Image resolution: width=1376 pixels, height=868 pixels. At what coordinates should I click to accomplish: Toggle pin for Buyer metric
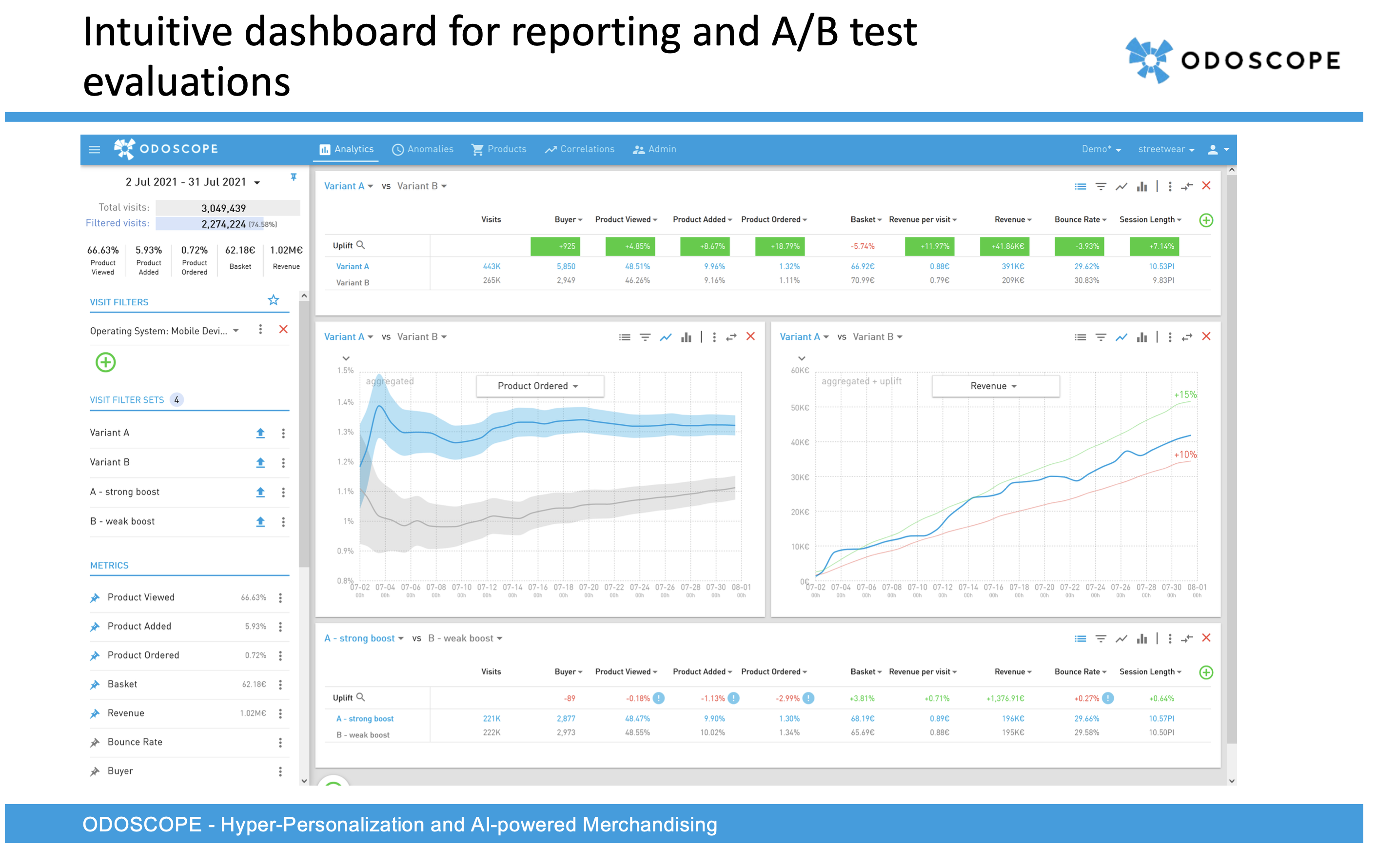pos(95,771)
